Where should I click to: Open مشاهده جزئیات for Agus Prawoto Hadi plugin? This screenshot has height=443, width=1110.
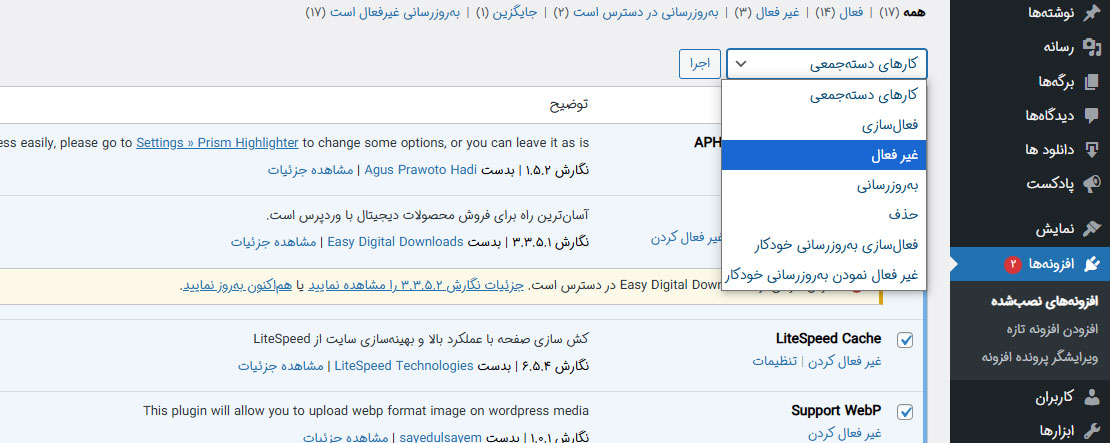click(x=310, y=170)
